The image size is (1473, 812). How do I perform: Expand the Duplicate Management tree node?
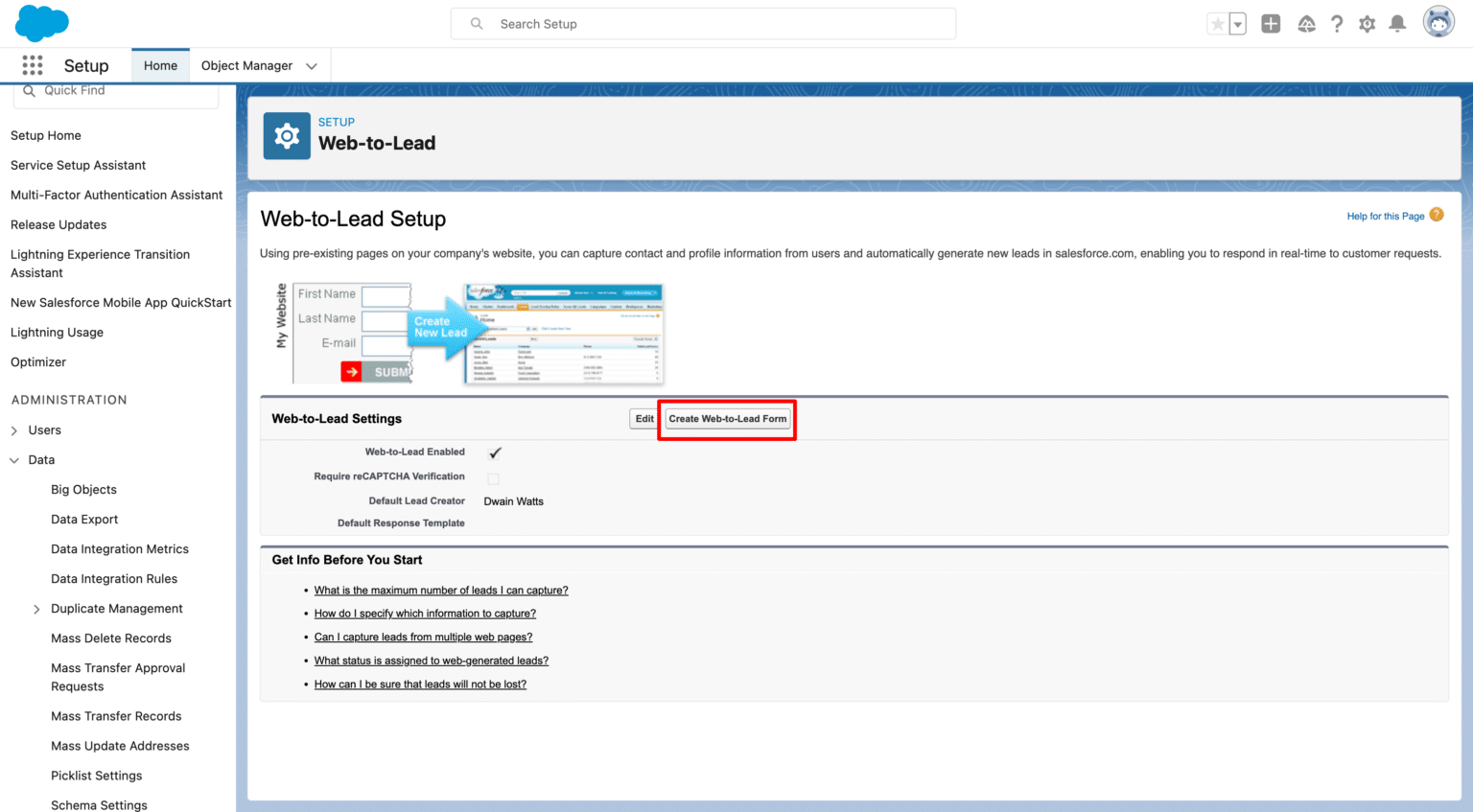coord(36,609)
